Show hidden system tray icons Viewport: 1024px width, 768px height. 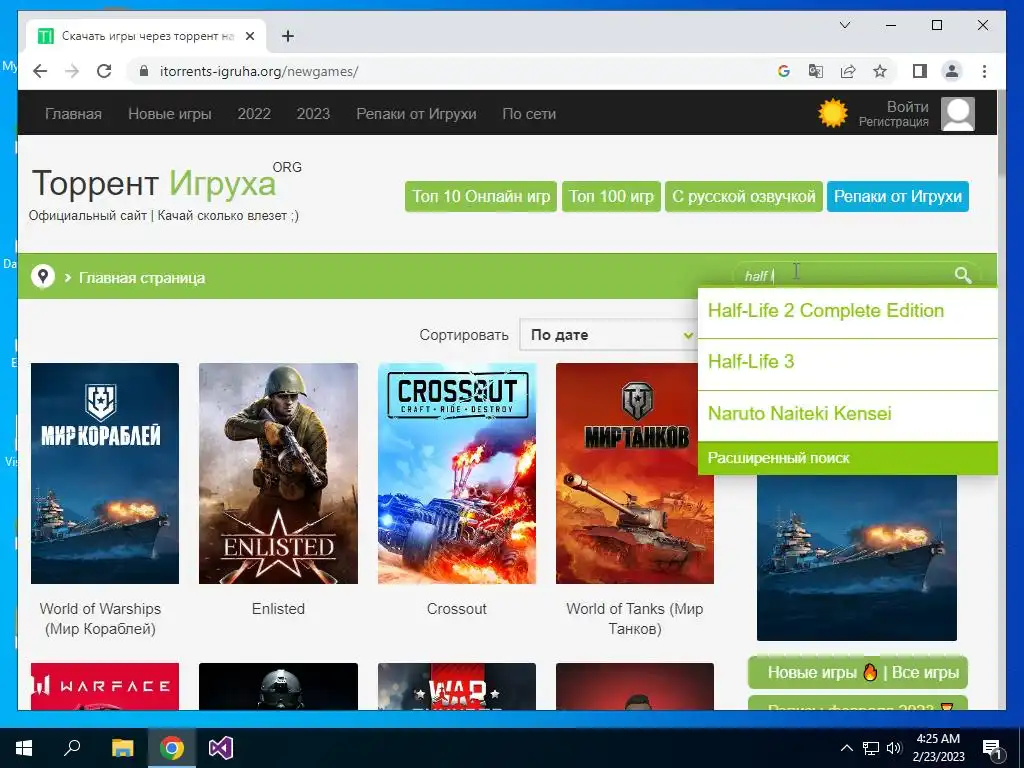click(846, 748)
